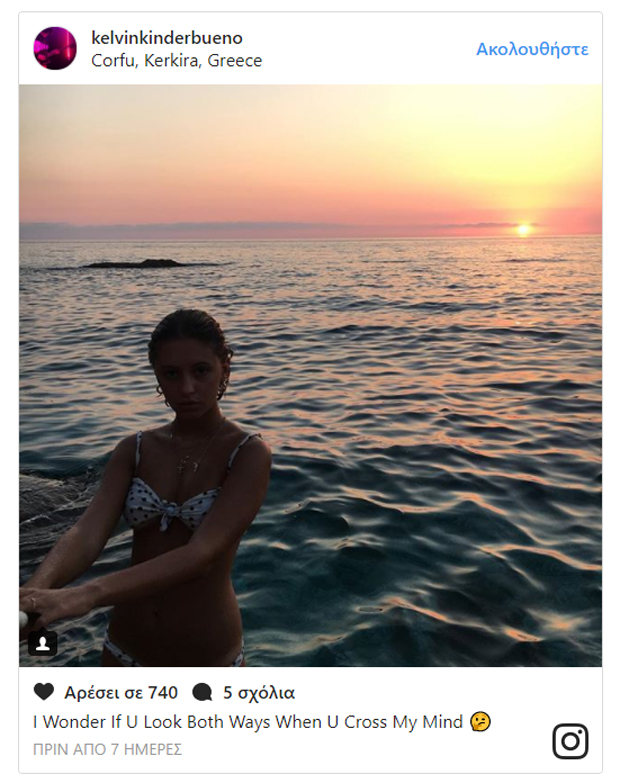Open the Corfu, Kerkira, Greece location
620x783 pixels.
tap(176, 61)
